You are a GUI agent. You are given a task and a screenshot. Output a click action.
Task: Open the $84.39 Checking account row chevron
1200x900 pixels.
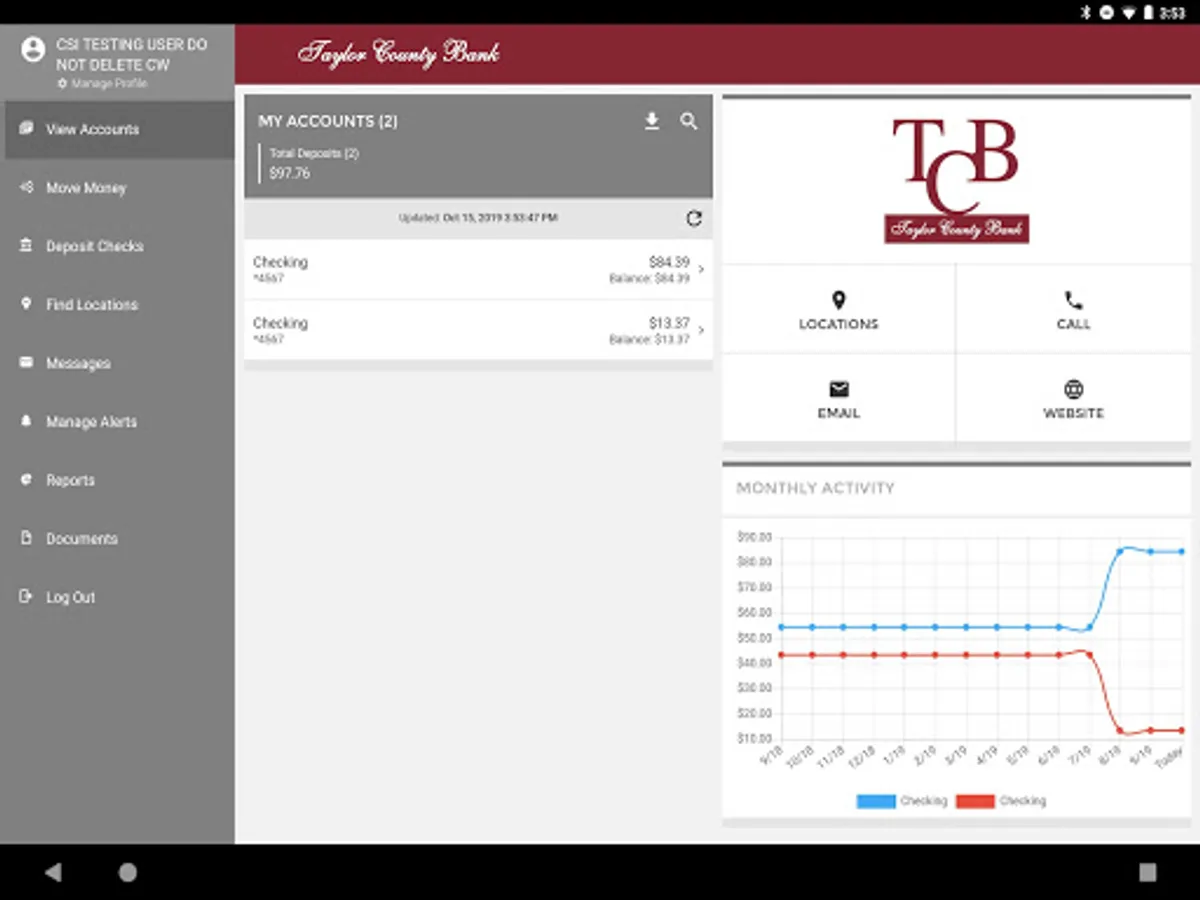click(x=701, y=269)
